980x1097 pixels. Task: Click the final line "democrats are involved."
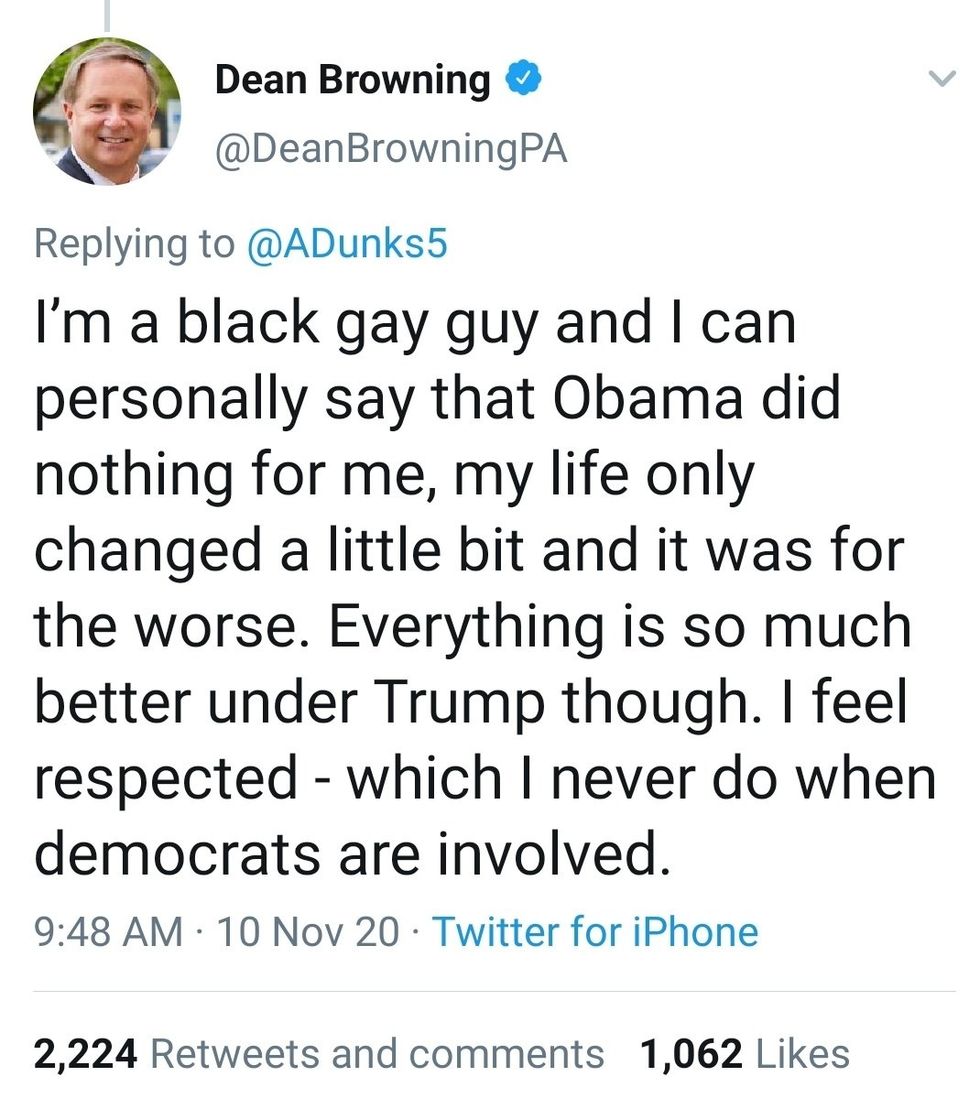point(350,855)
